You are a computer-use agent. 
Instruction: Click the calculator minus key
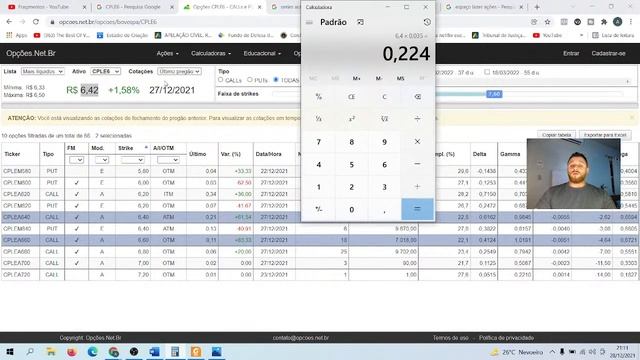(x=417, y=164)
